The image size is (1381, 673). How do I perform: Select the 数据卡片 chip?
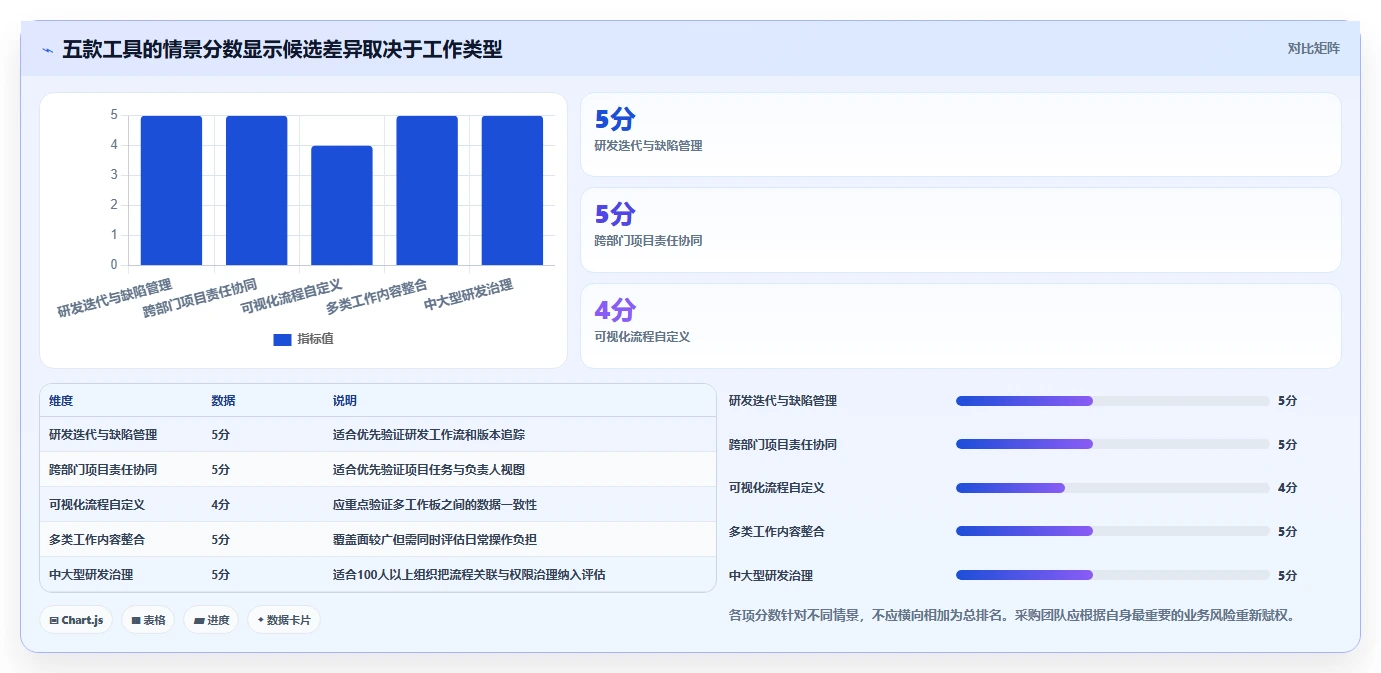pyautogui.click(x=284, y=620)
